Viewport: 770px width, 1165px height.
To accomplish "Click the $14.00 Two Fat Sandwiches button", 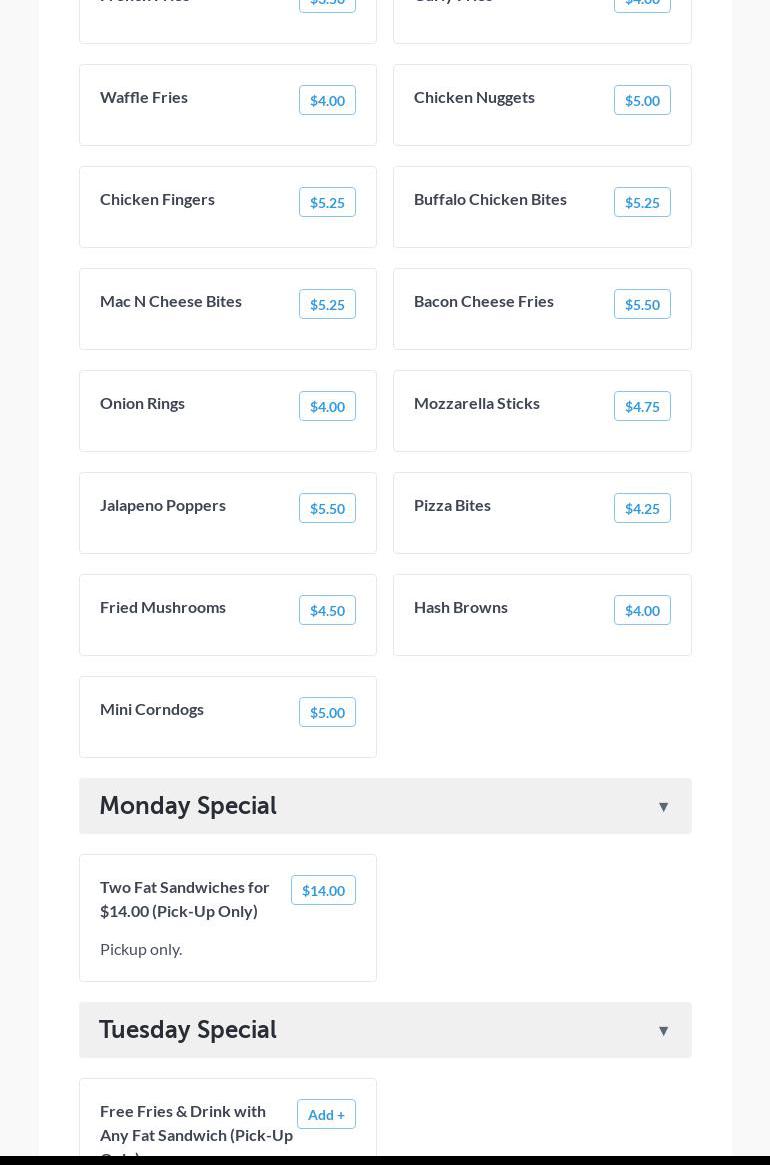I will tap(323, 891).
